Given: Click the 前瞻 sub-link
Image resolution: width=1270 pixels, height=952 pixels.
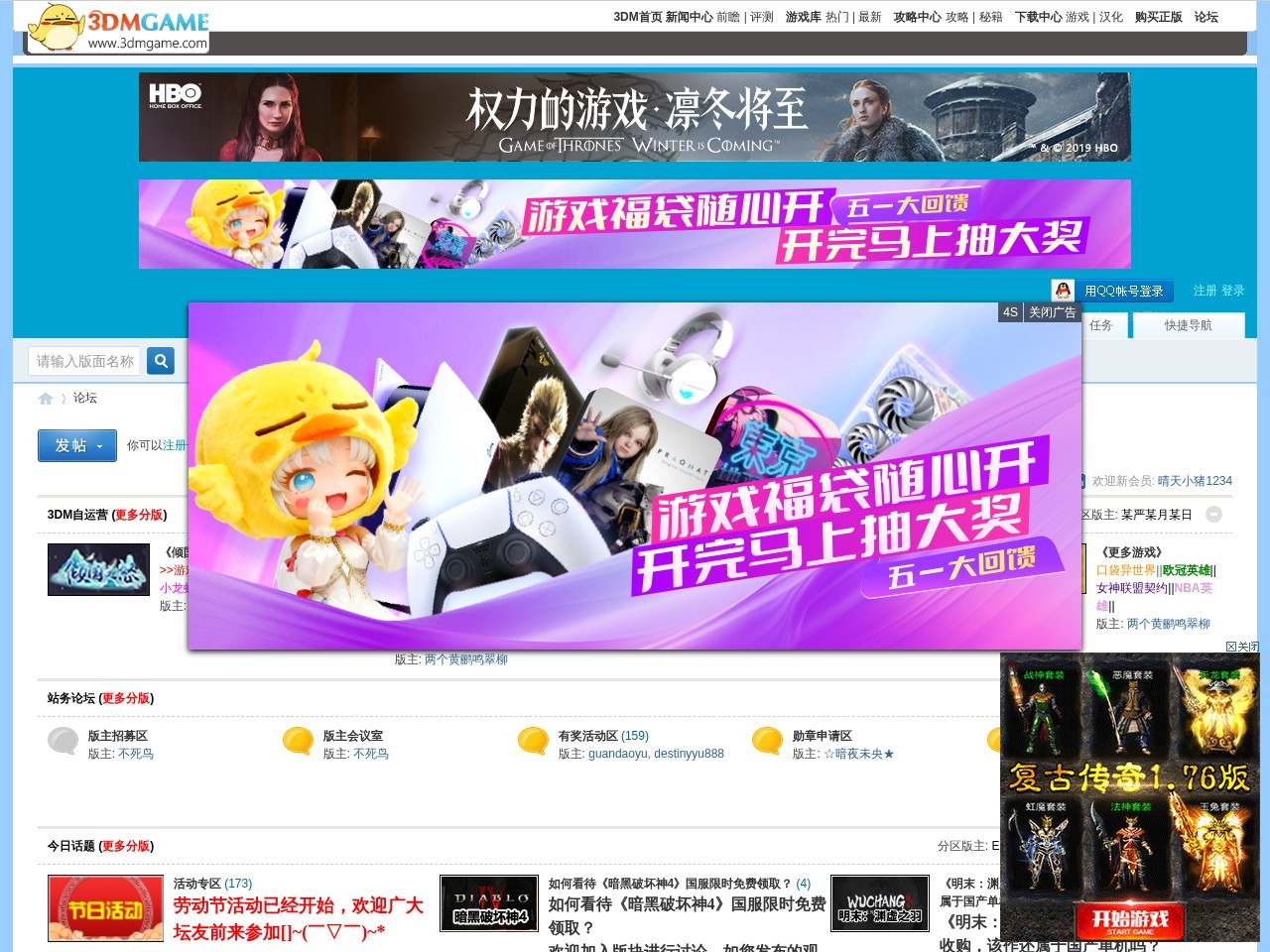Looking at the screenshot, I should 728,17.
